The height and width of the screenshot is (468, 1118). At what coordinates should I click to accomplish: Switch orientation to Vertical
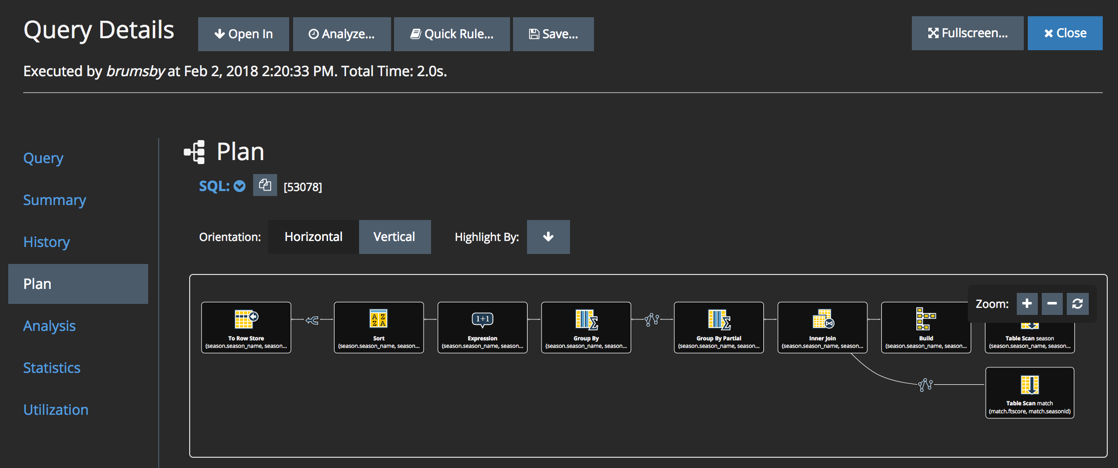click(394, 237)
